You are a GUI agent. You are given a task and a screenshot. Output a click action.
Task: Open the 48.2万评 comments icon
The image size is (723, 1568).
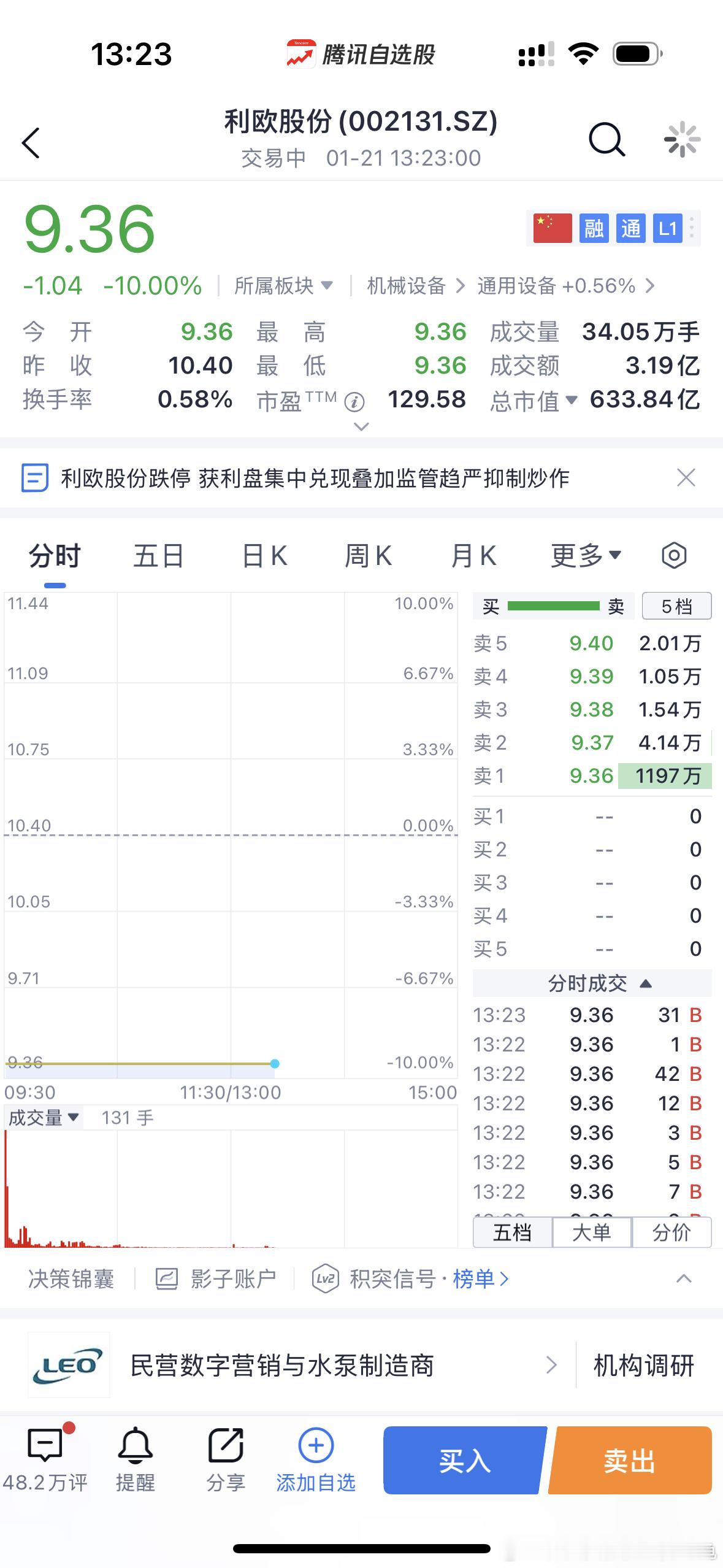point(45,1445)
